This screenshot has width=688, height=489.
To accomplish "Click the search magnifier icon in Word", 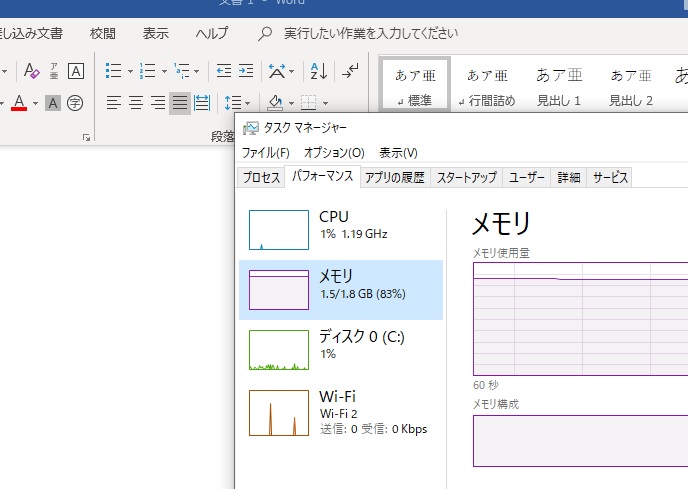I will coord(265,33).
